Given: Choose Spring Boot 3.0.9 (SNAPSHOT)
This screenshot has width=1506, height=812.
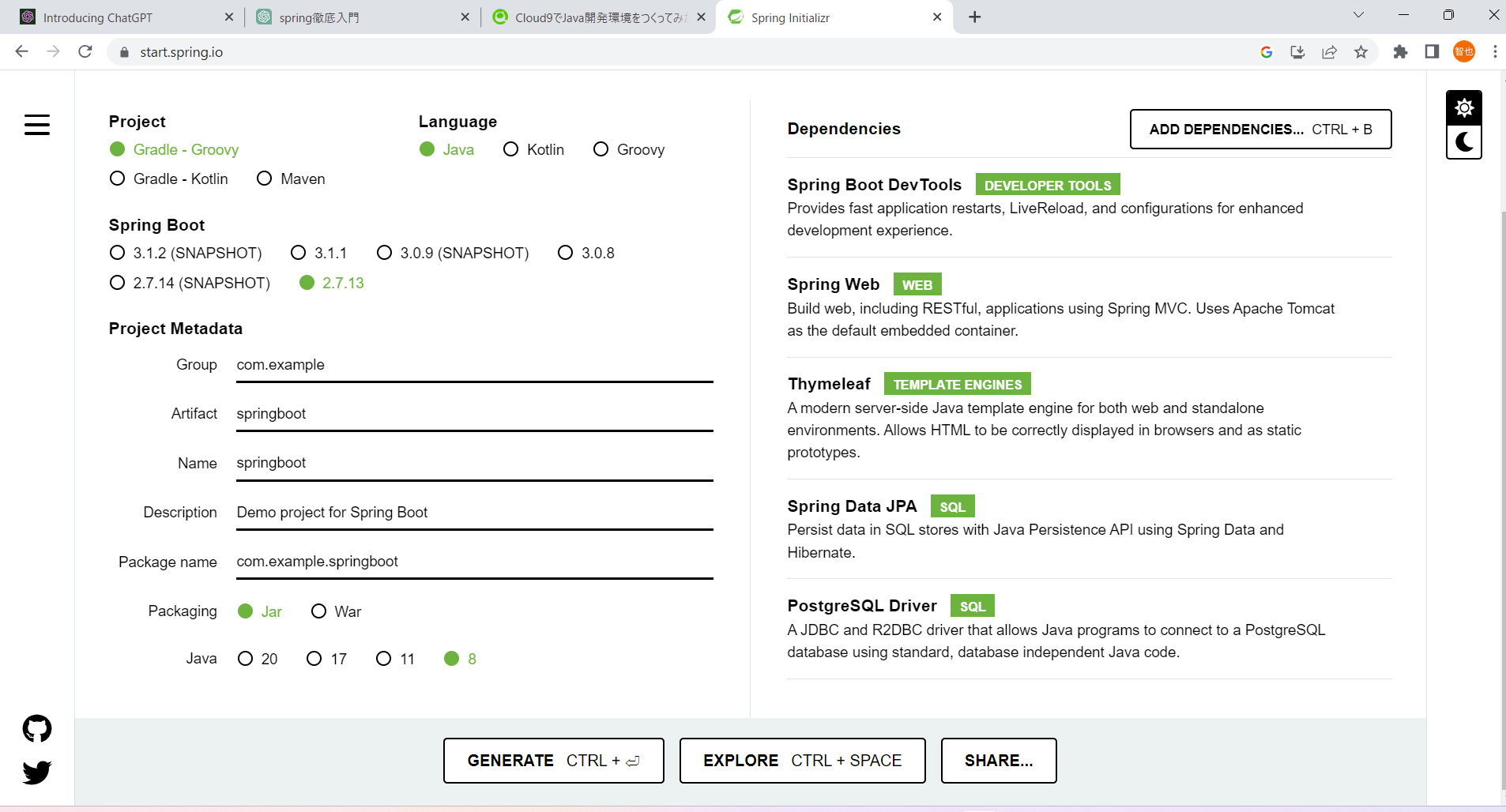Looking at the screenshot, I should pyautogui.click(x=453, y=253).
